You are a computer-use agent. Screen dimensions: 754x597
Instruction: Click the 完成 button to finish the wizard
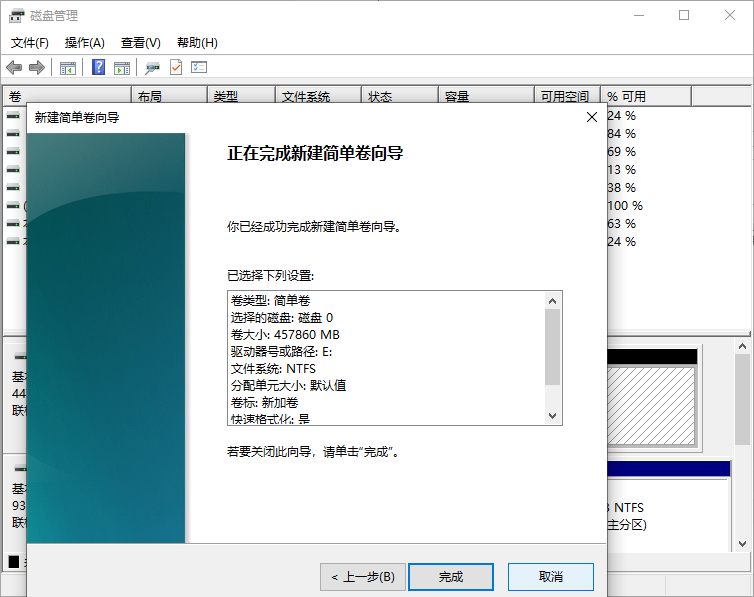click(451, 576)
